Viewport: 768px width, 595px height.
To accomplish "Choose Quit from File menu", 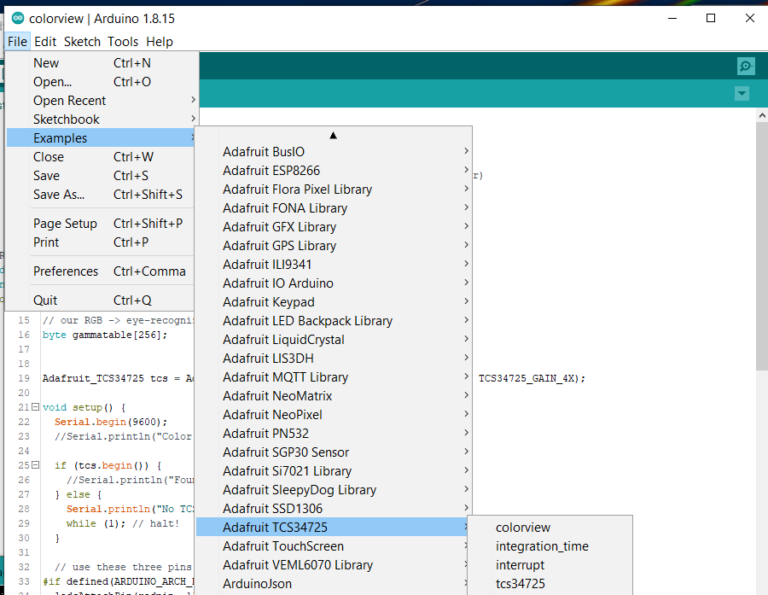I will (102, 300).
